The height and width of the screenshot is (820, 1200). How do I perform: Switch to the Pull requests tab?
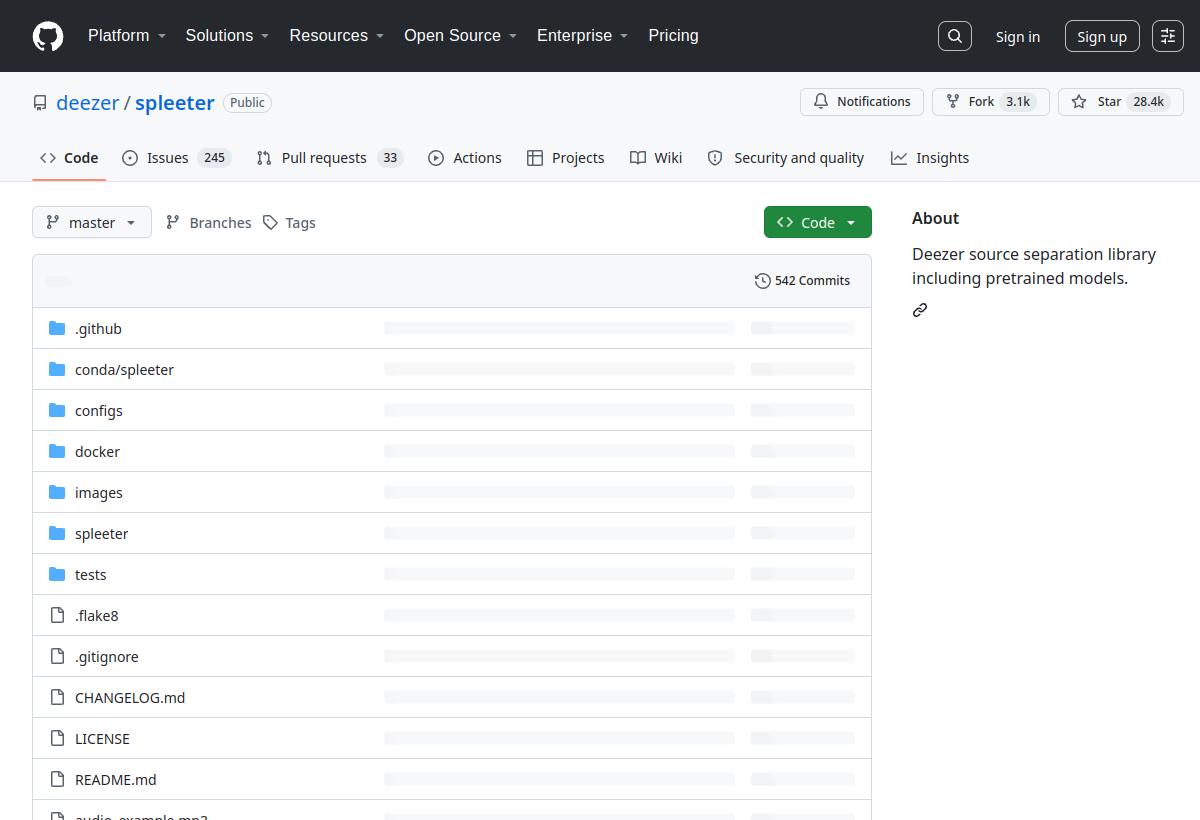[329, 158]
